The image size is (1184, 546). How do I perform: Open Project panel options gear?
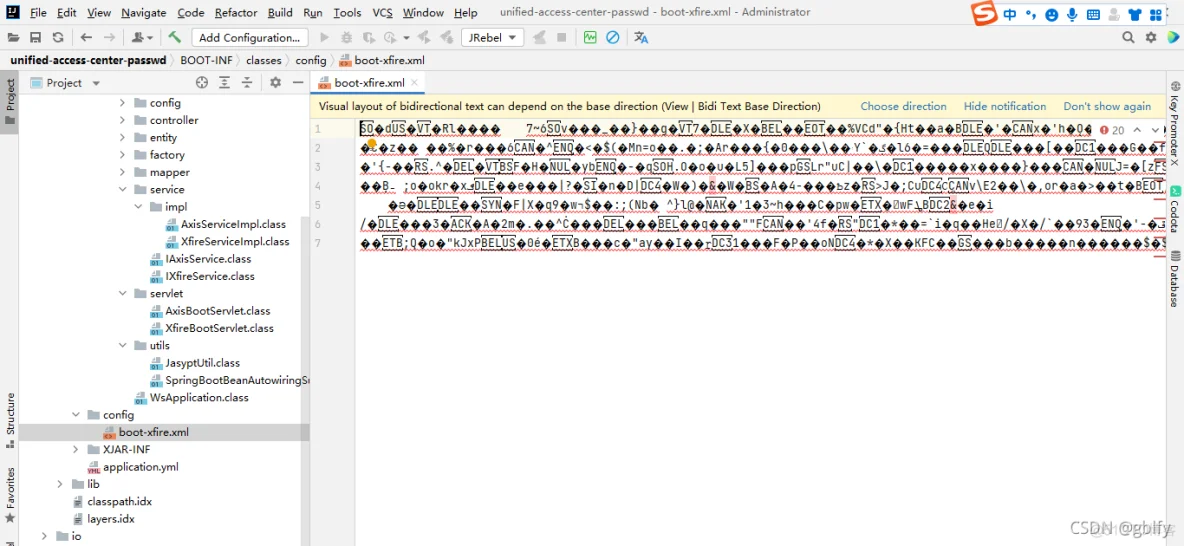[276, 83]
